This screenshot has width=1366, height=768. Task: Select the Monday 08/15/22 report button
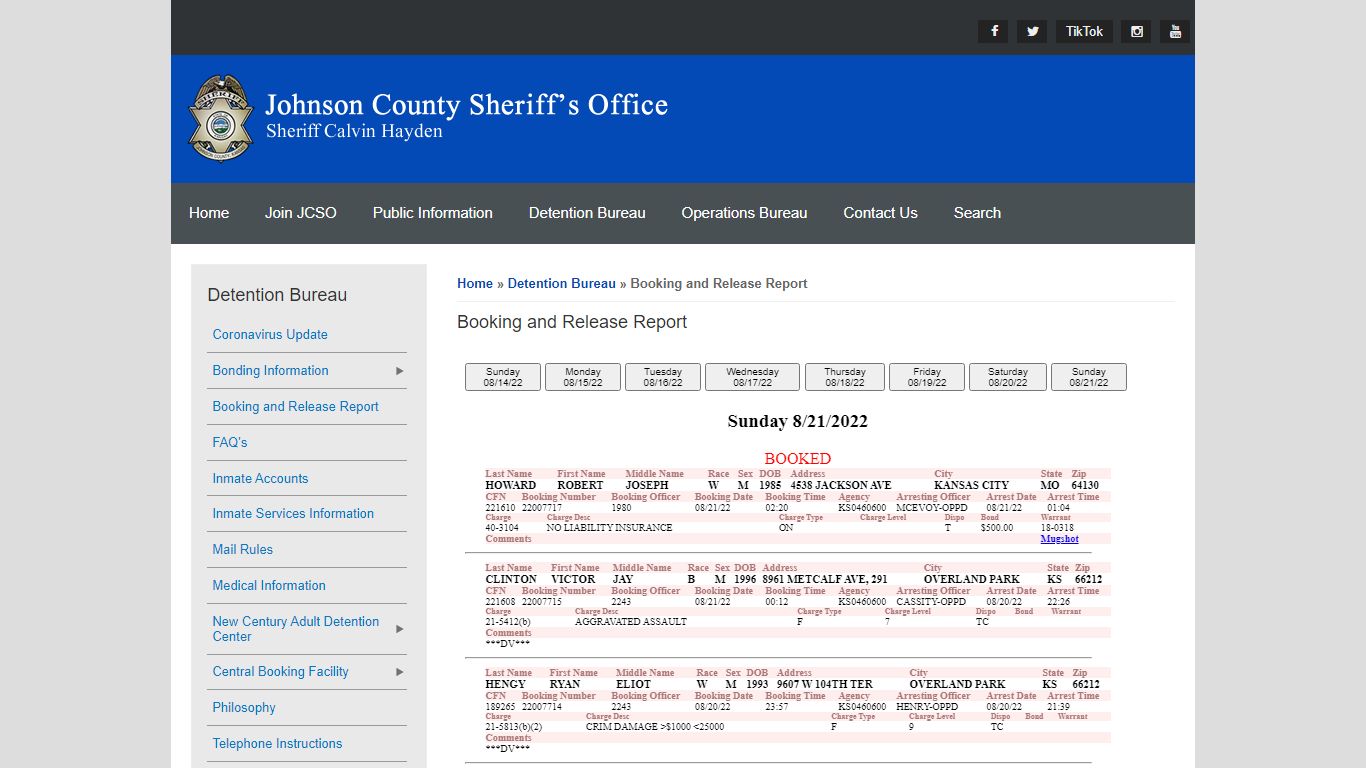pyautogui.click(x=583, y=377)
